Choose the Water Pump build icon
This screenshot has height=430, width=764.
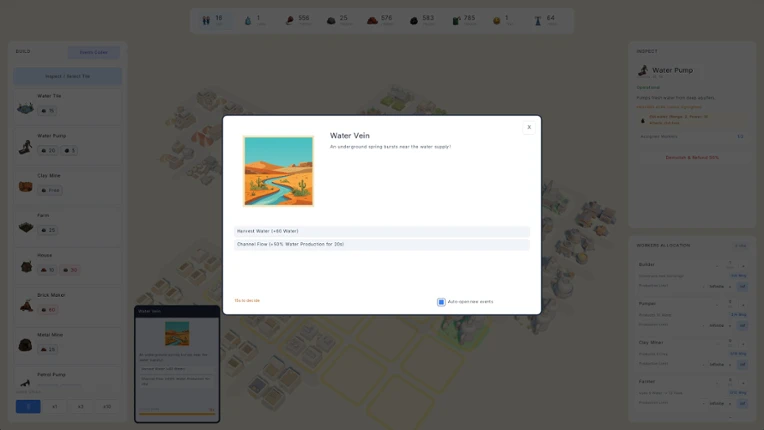(25, 147)
